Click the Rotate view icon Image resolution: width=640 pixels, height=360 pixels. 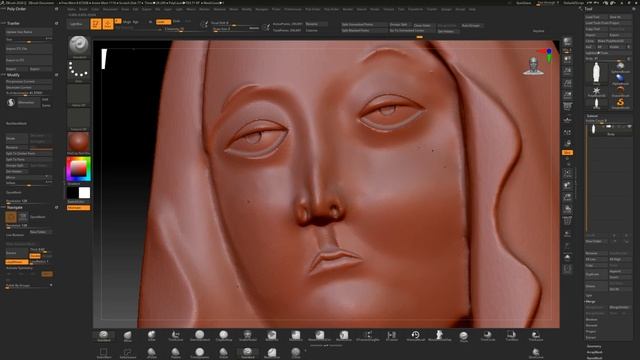[x=567, y=209]
